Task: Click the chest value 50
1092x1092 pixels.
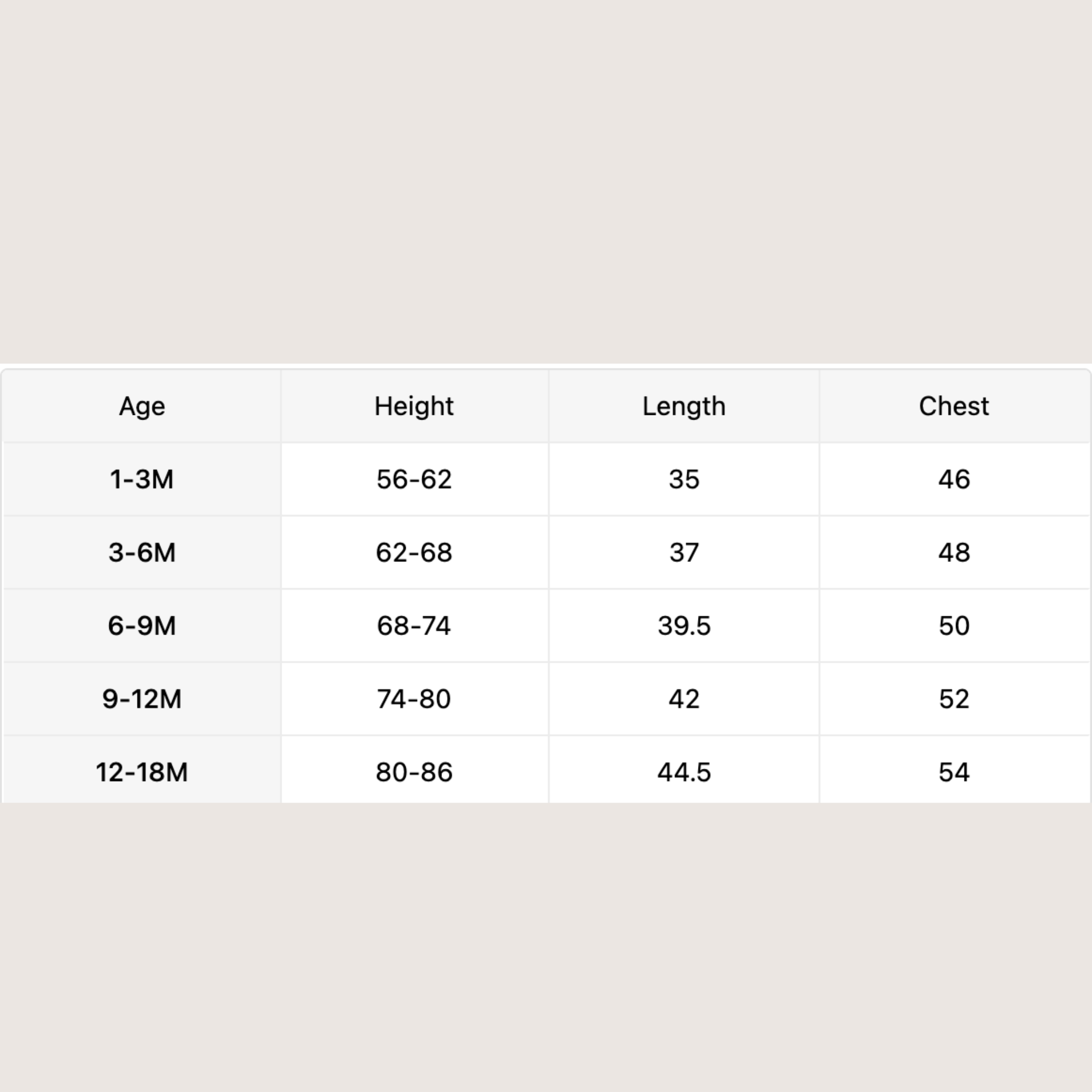Action: point(953,625)
